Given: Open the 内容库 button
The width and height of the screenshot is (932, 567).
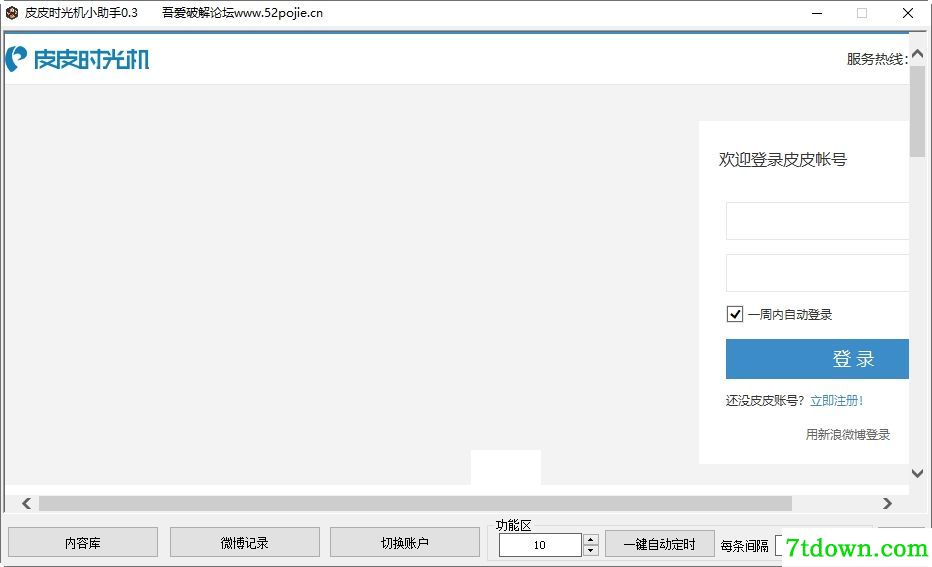Looking at the screenshot, I should 83,543.
